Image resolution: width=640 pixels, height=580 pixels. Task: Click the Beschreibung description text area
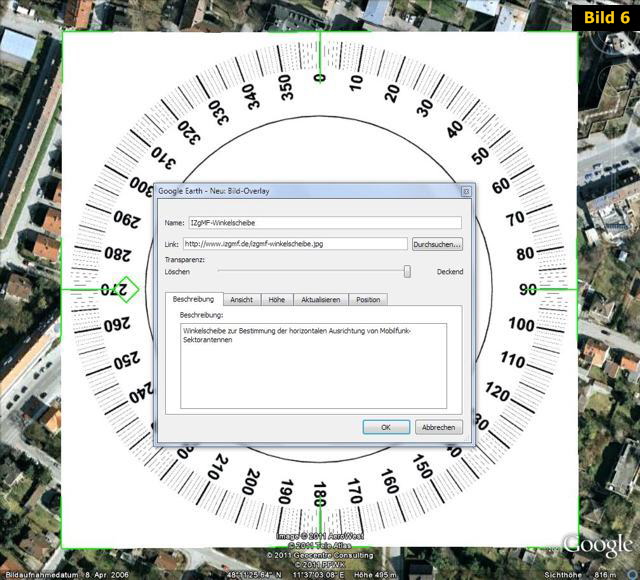coord(313,366)
